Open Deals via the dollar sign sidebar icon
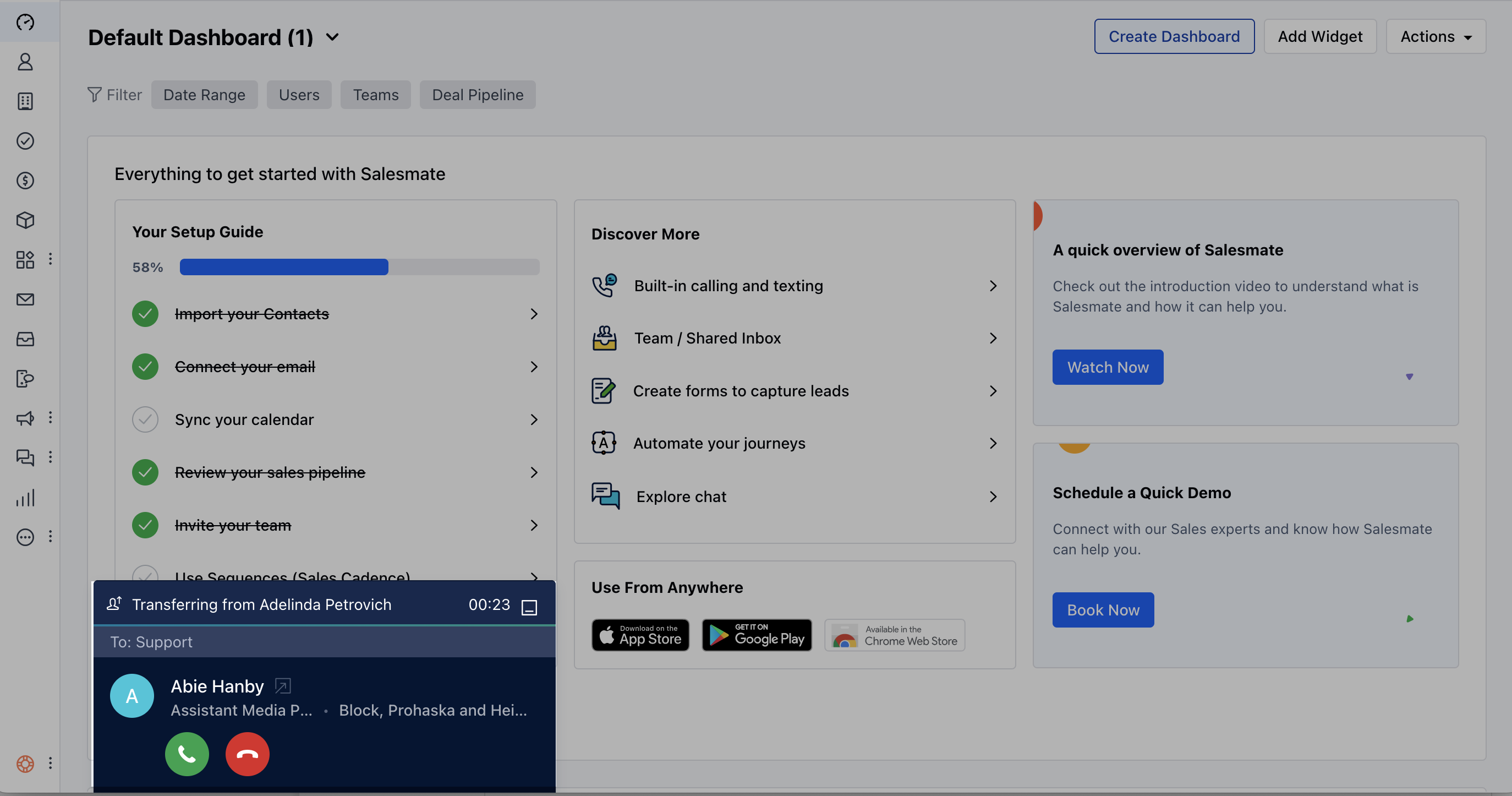1512x796 pixels. [25, 181]
